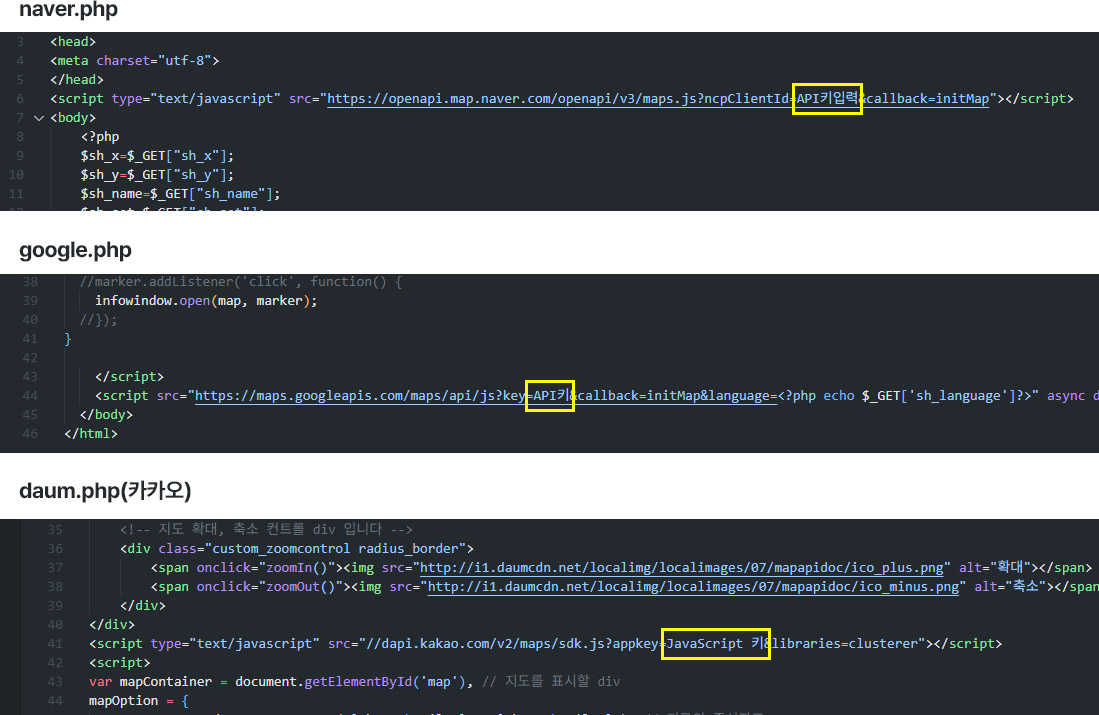1099x715 pixels.
Task: Open the daumcdn ico_plus.png image link
Action: [682, 568]
